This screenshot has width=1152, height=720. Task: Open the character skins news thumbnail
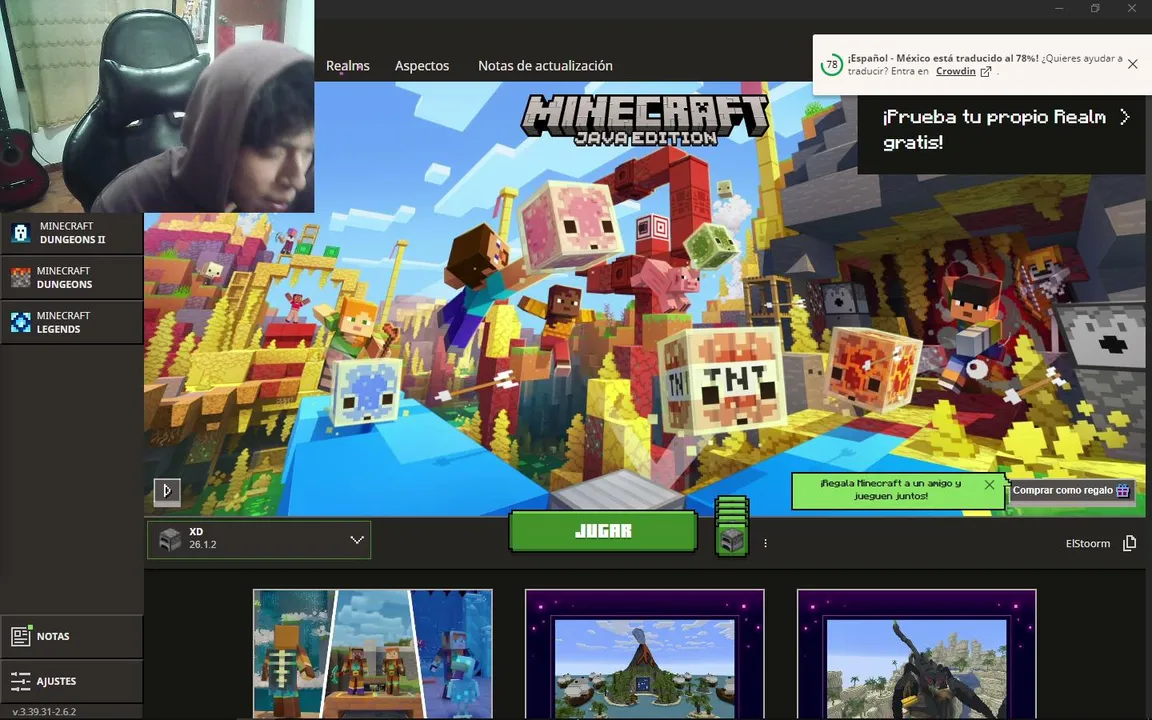372,654
